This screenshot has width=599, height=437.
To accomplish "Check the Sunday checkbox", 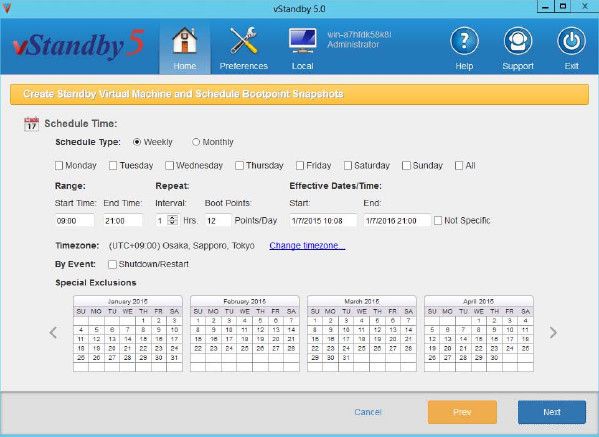I will (x=406, y=165).
